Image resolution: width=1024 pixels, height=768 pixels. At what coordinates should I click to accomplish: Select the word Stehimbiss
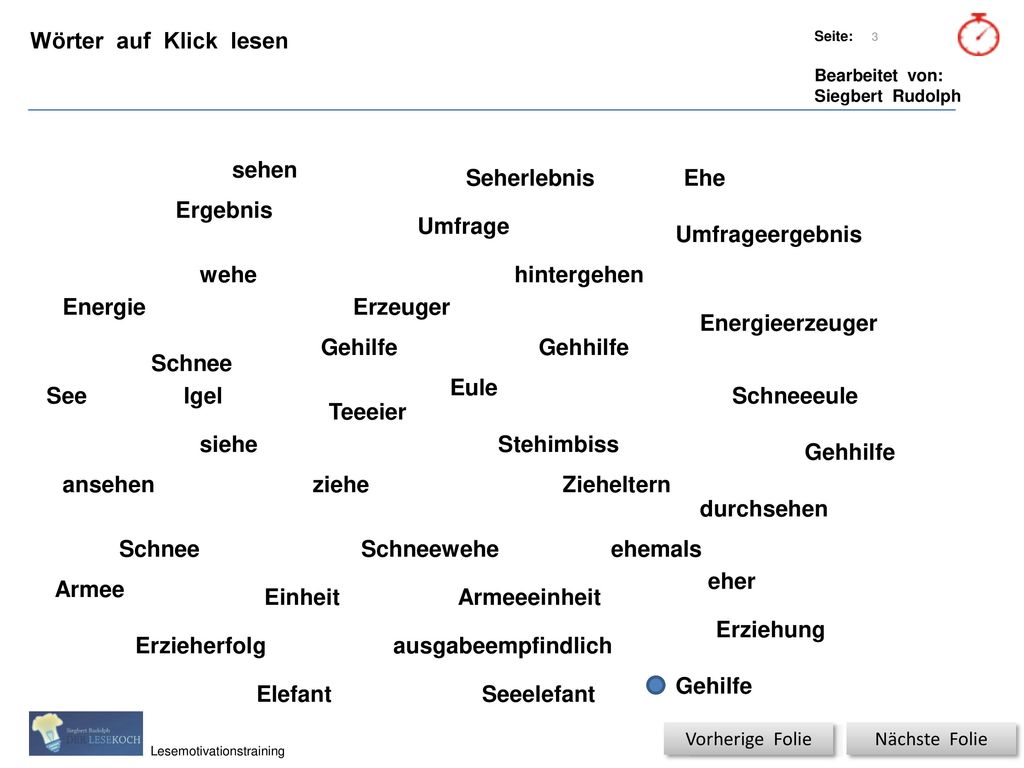pyautogui.click(x=558, y=444)
